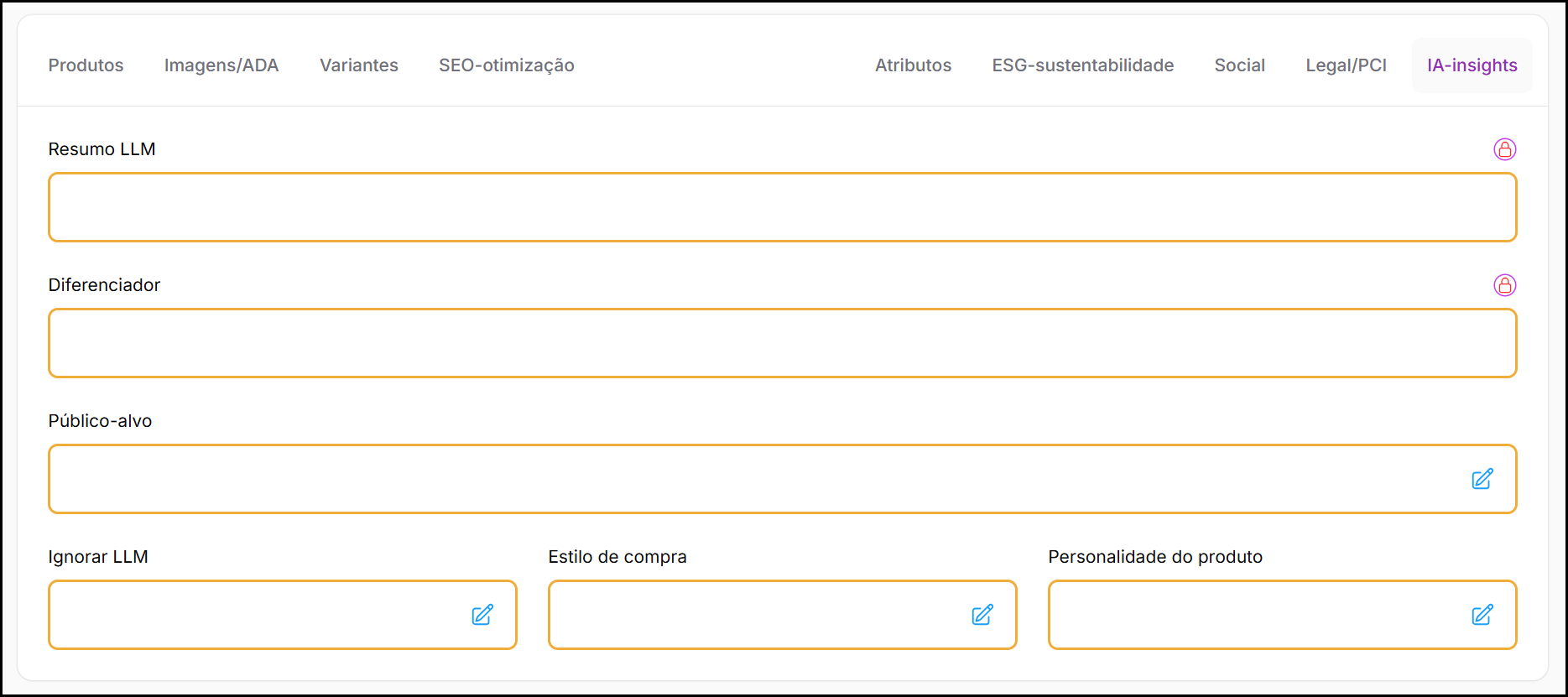The width and height of the screenshot is (1568, 697).
Task: Click the lock icon beside Resumo LLM
Action: (x=1504, y=149)
